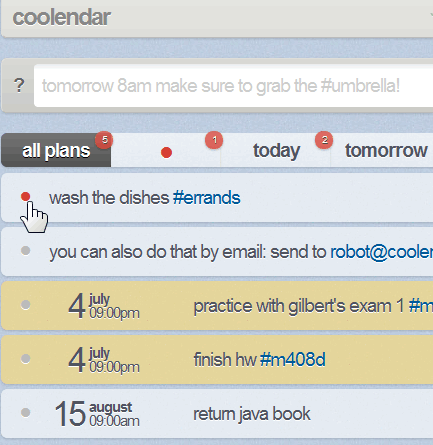Select the return java book plan text
This screenshot has height=445, width=433.
[252, 414]
